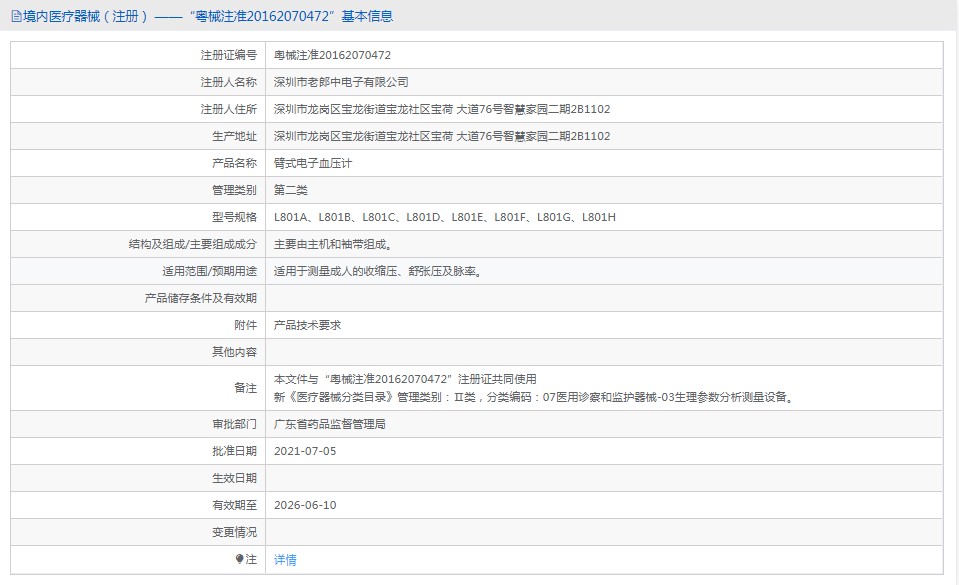Screen dimensions: 959x585
Task: Click the 注册人住所 label
Action: click(229, 109)
